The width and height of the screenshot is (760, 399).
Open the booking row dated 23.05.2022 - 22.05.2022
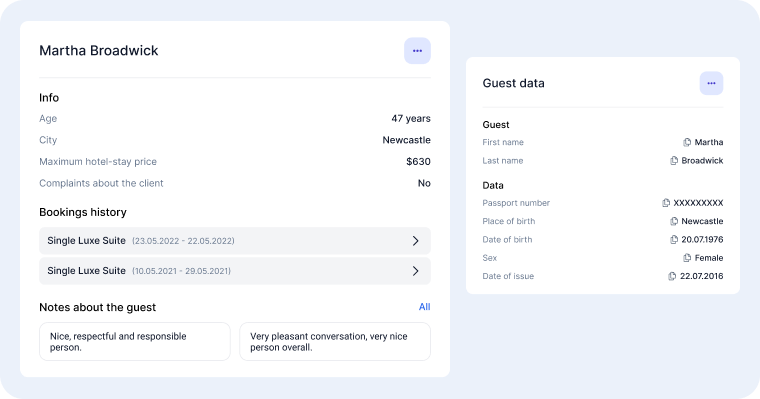235,241
